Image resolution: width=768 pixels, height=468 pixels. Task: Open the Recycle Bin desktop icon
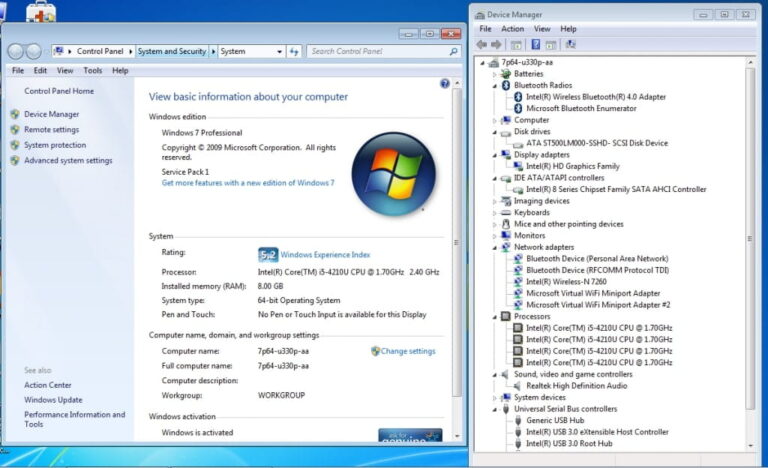tap(41, 12)
